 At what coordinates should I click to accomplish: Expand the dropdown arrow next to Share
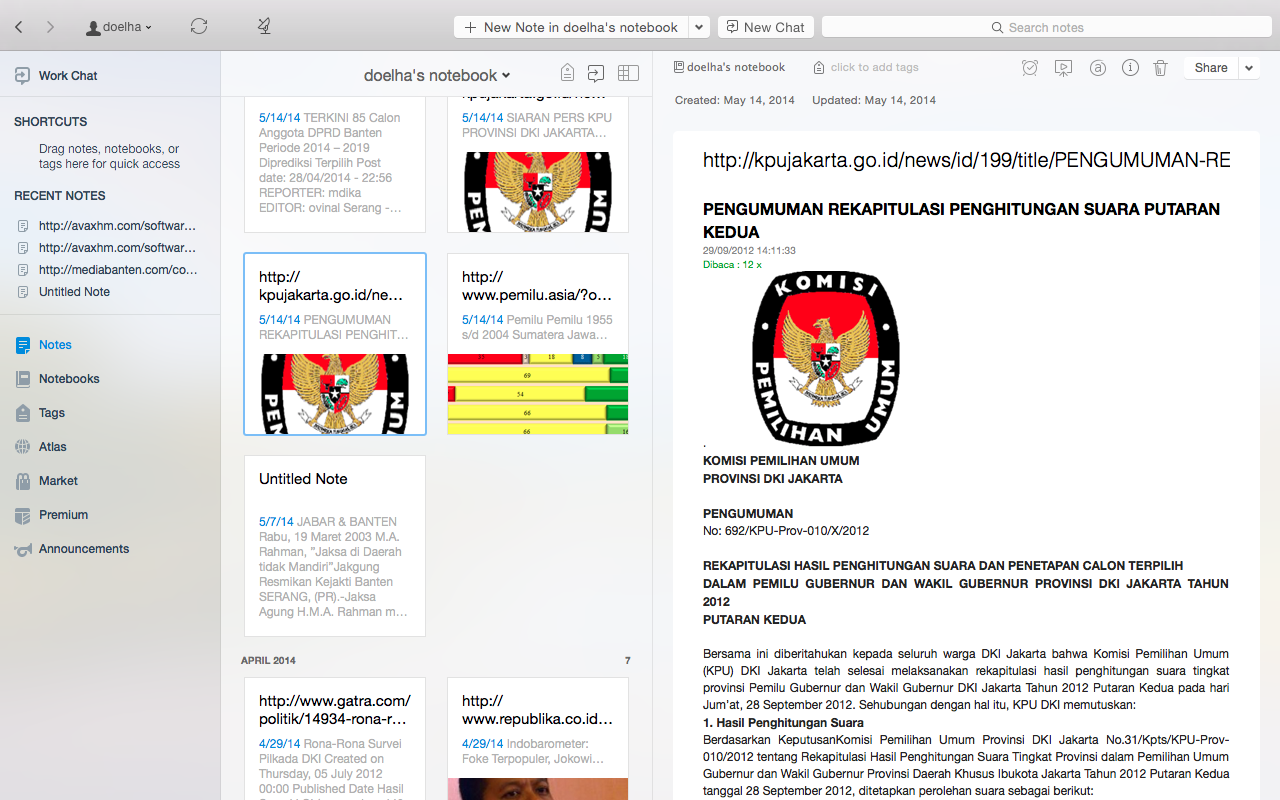tap(1249, 68)
